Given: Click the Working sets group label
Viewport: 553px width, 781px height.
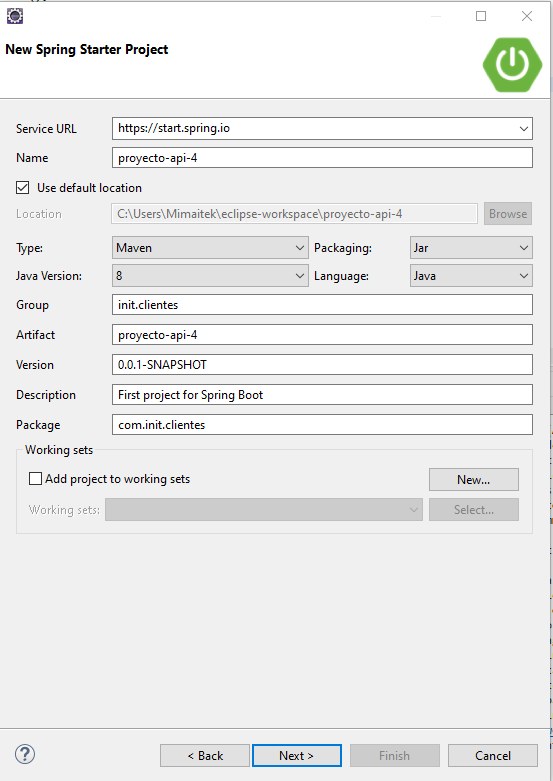Looking at the screenshot, I should 59,450.
